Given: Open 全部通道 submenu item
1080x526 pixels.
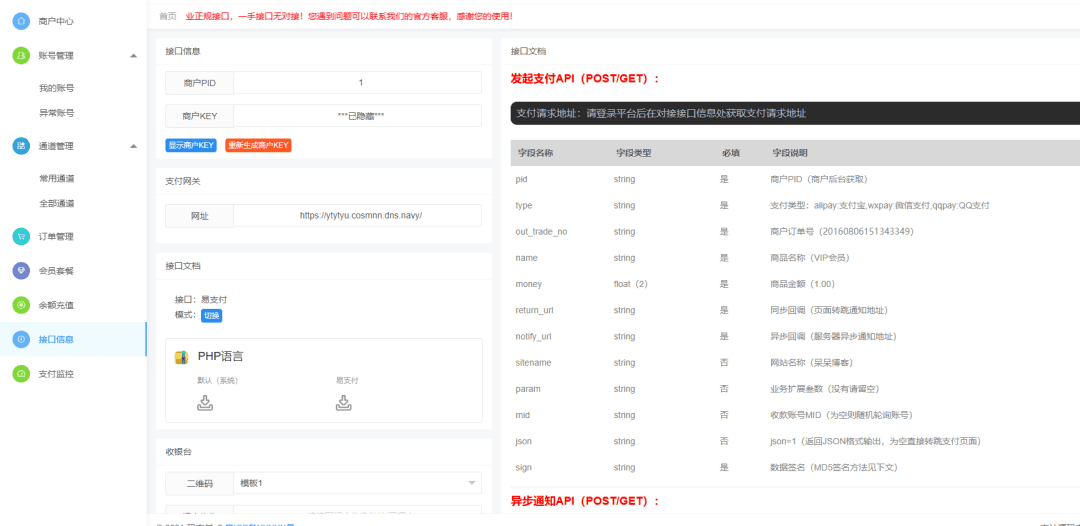Looking at the screenshot, I should [56, 204].
